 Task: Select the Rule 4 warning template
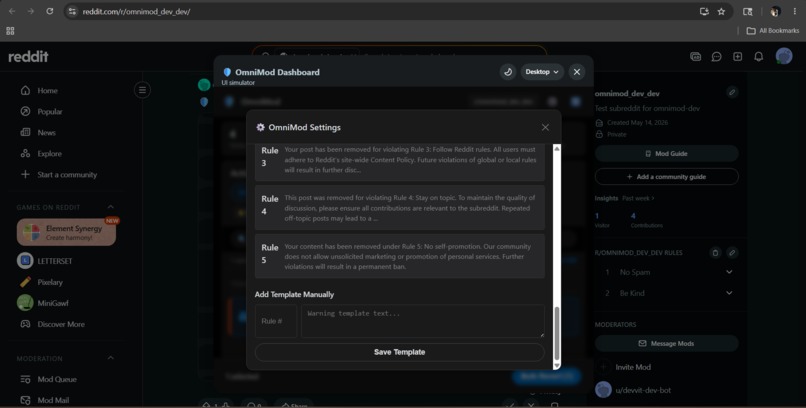click(400, 208)
